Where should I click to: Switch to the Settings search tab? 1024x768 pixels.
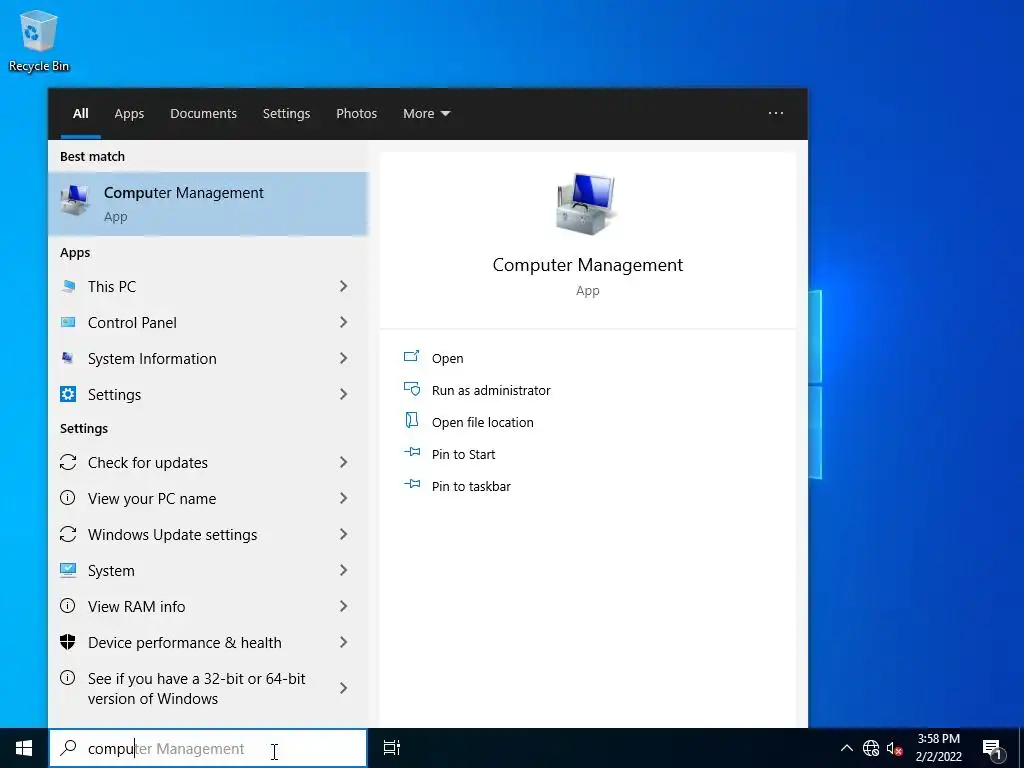point(286,114)
